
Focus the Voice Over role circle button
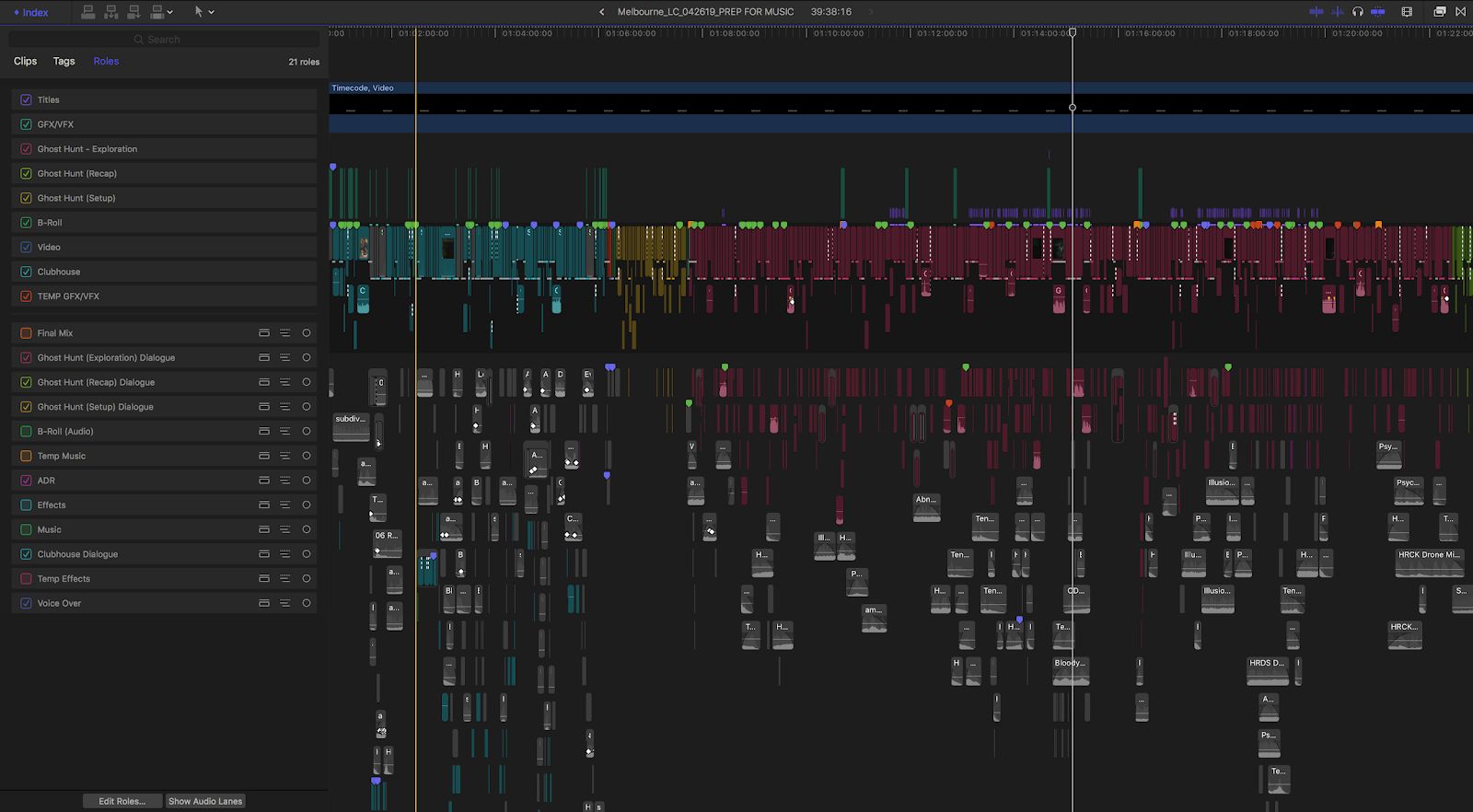click(x=307, y=603)
